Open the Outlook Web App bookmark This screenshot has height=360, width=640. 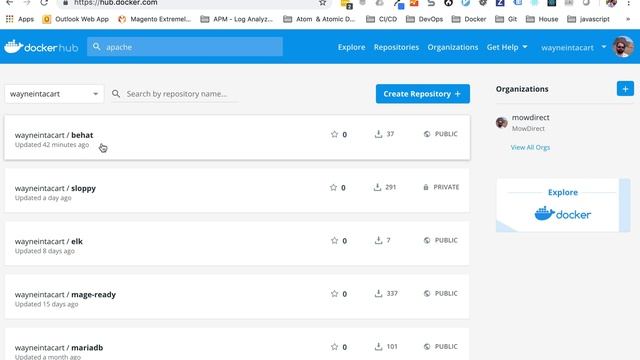(x=76, y=19)
